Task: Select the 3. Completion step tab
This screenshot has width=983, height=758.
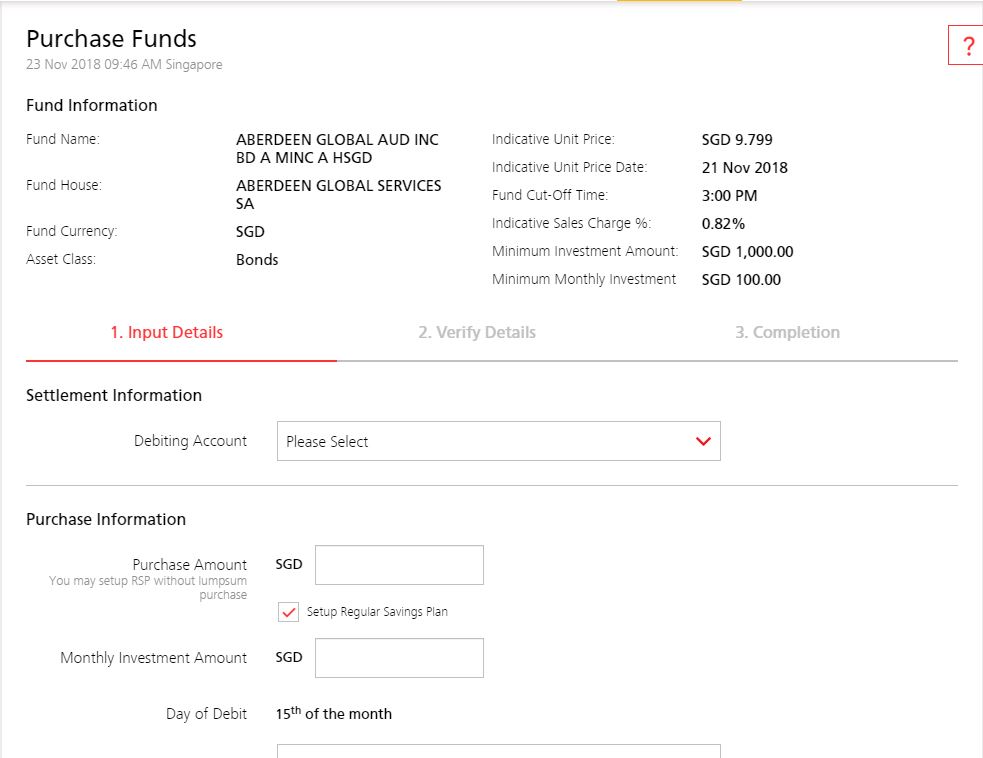Action: pyautogui.click(x=787, y=332)
